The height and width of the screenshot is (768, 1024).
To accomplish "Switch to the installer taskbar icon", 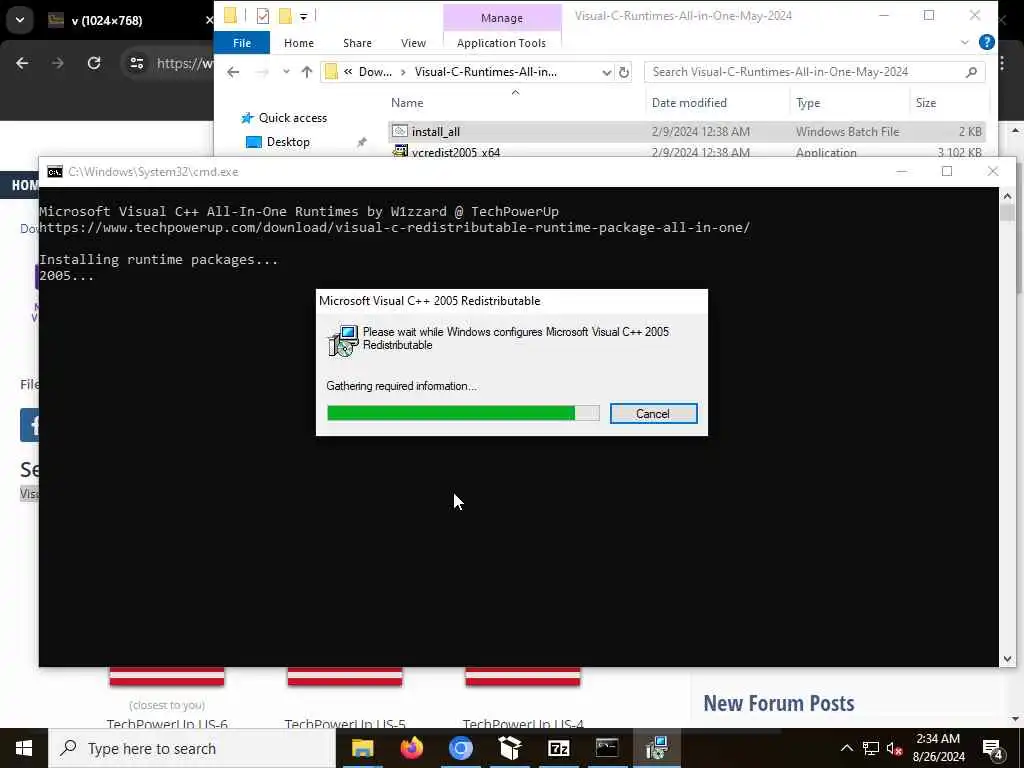I will [x=656, y=748].
